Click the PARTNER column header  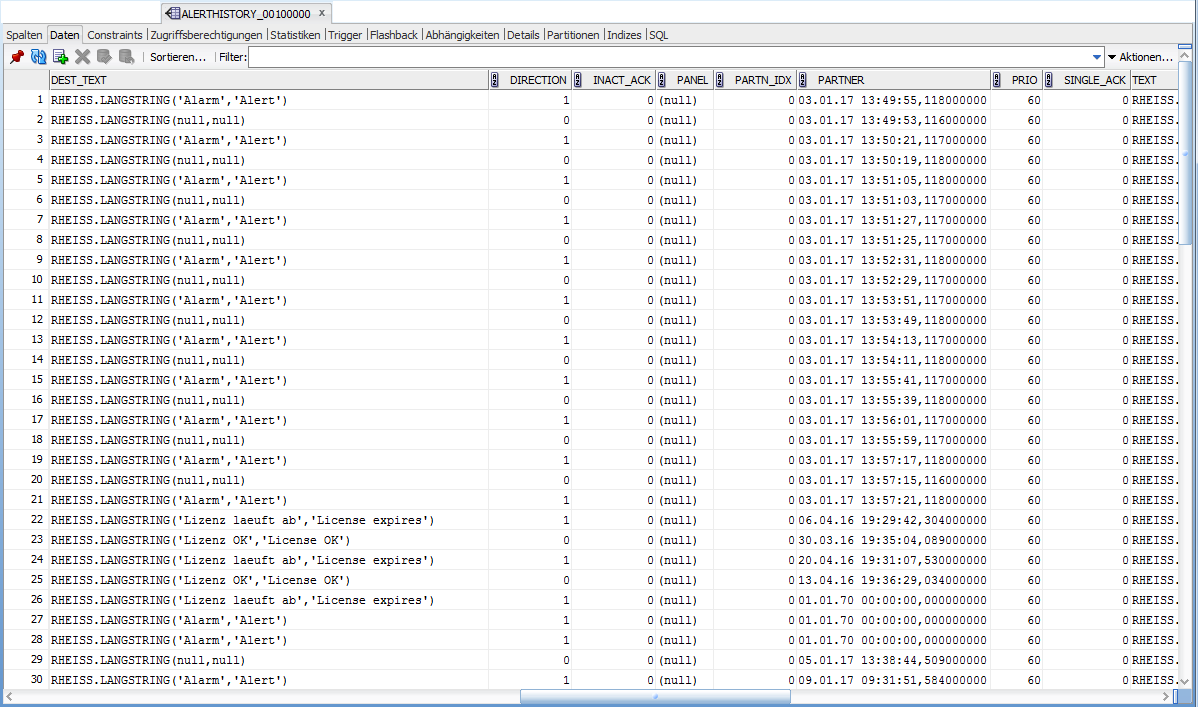tap(841, 80)
